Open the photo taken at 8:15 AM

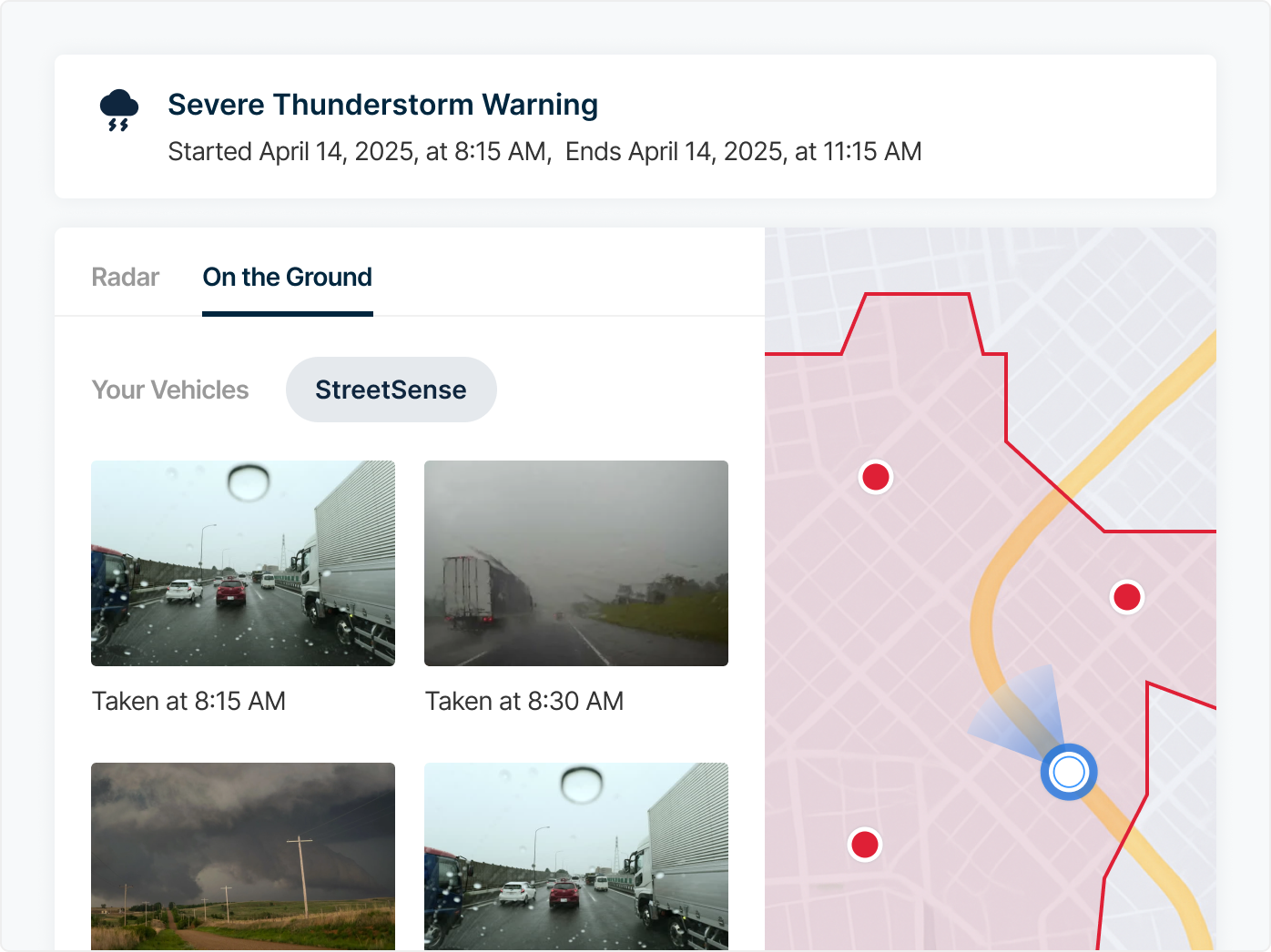[x=242, y=562]
